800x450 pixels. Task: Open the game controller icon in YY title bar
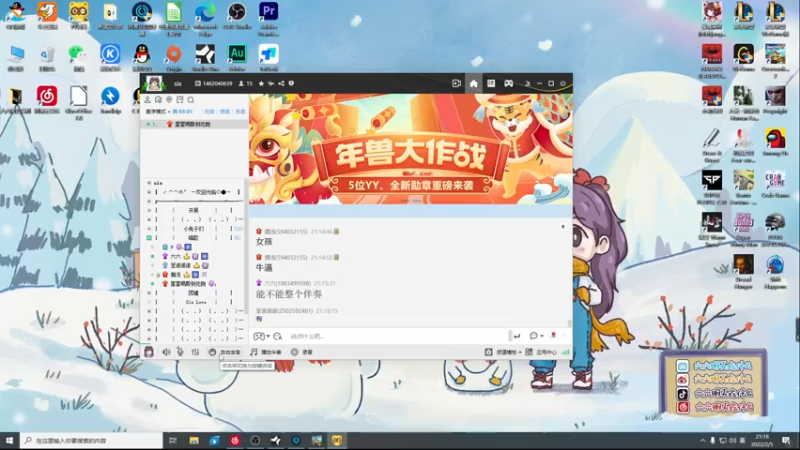(x=509, y=84)
